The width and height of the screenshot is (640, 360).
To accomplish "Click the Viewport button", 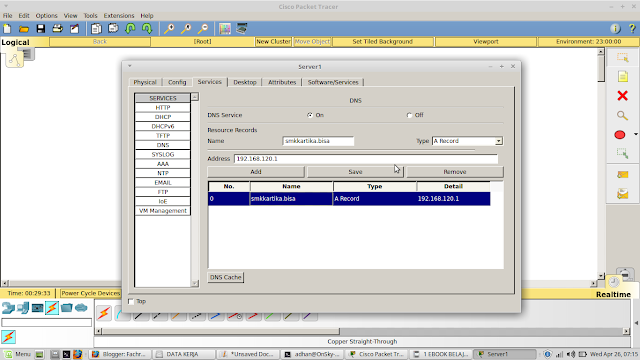I will pyautogui.click(x=486, y=42).
